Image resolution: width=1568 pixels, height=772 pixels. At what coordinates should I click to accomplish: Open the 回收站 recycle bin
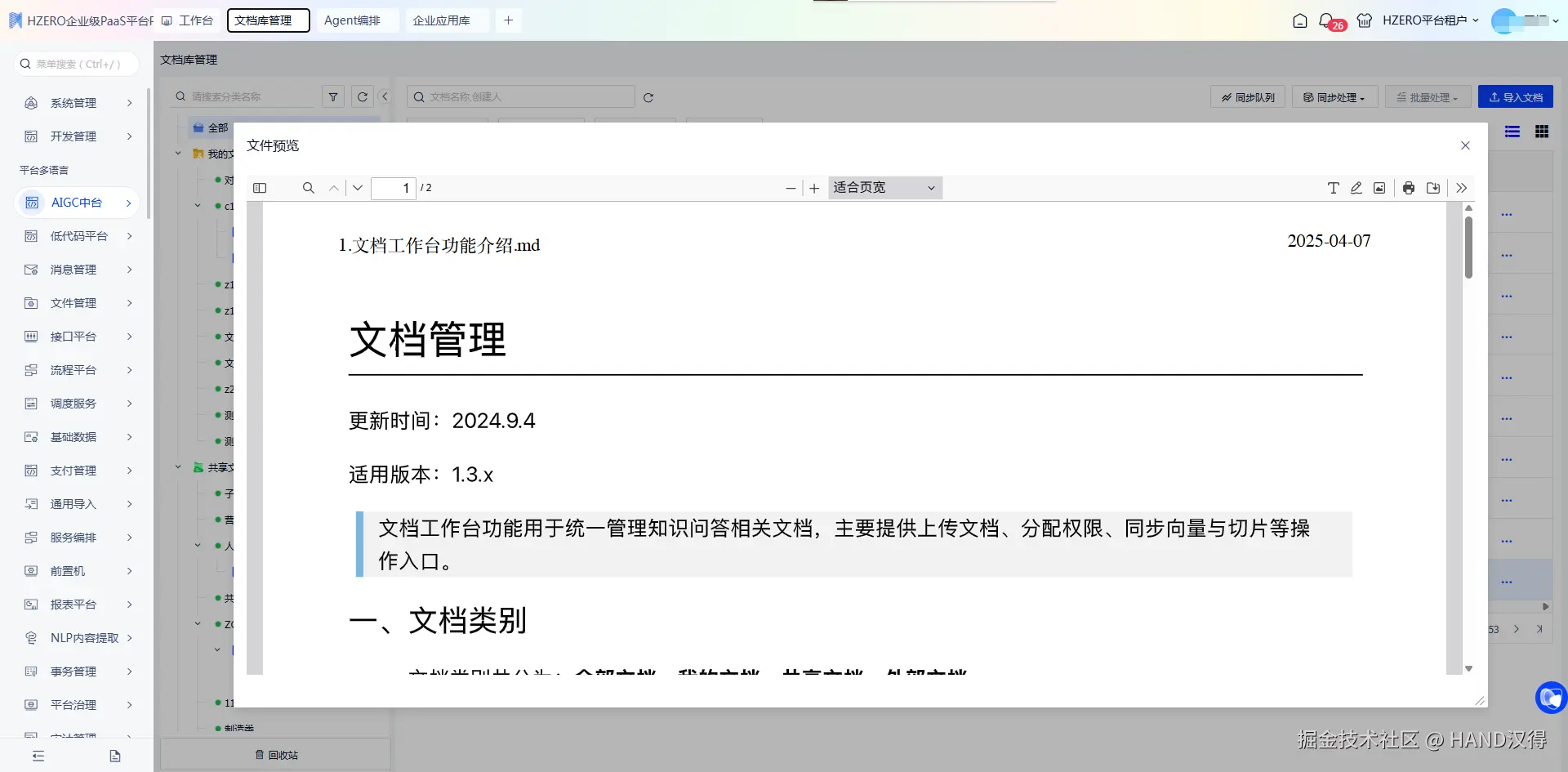click(x=276, y=755)
